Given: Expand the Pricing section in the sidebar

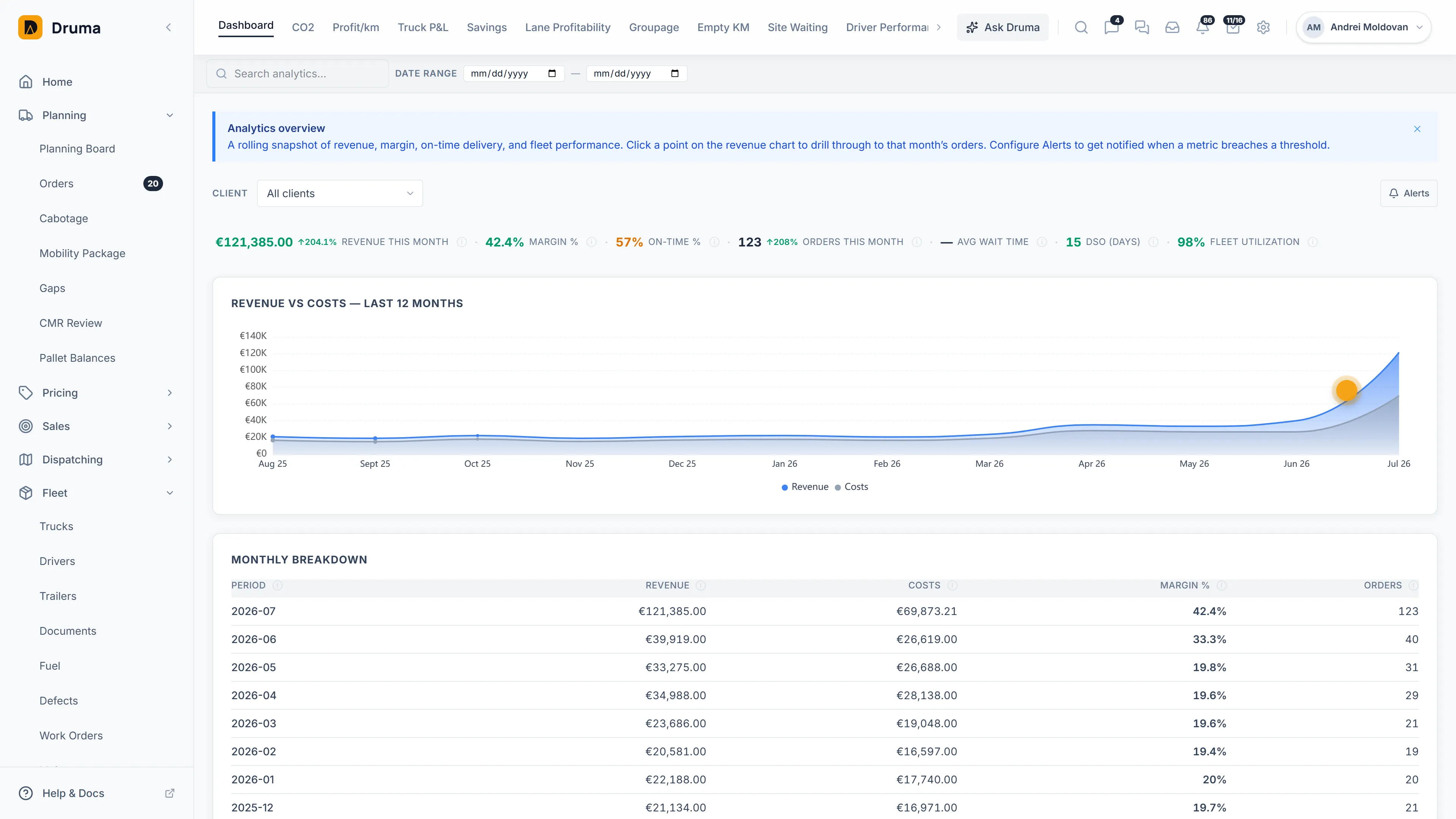Looking at the screenshot, I should click(x=169, y=393).
